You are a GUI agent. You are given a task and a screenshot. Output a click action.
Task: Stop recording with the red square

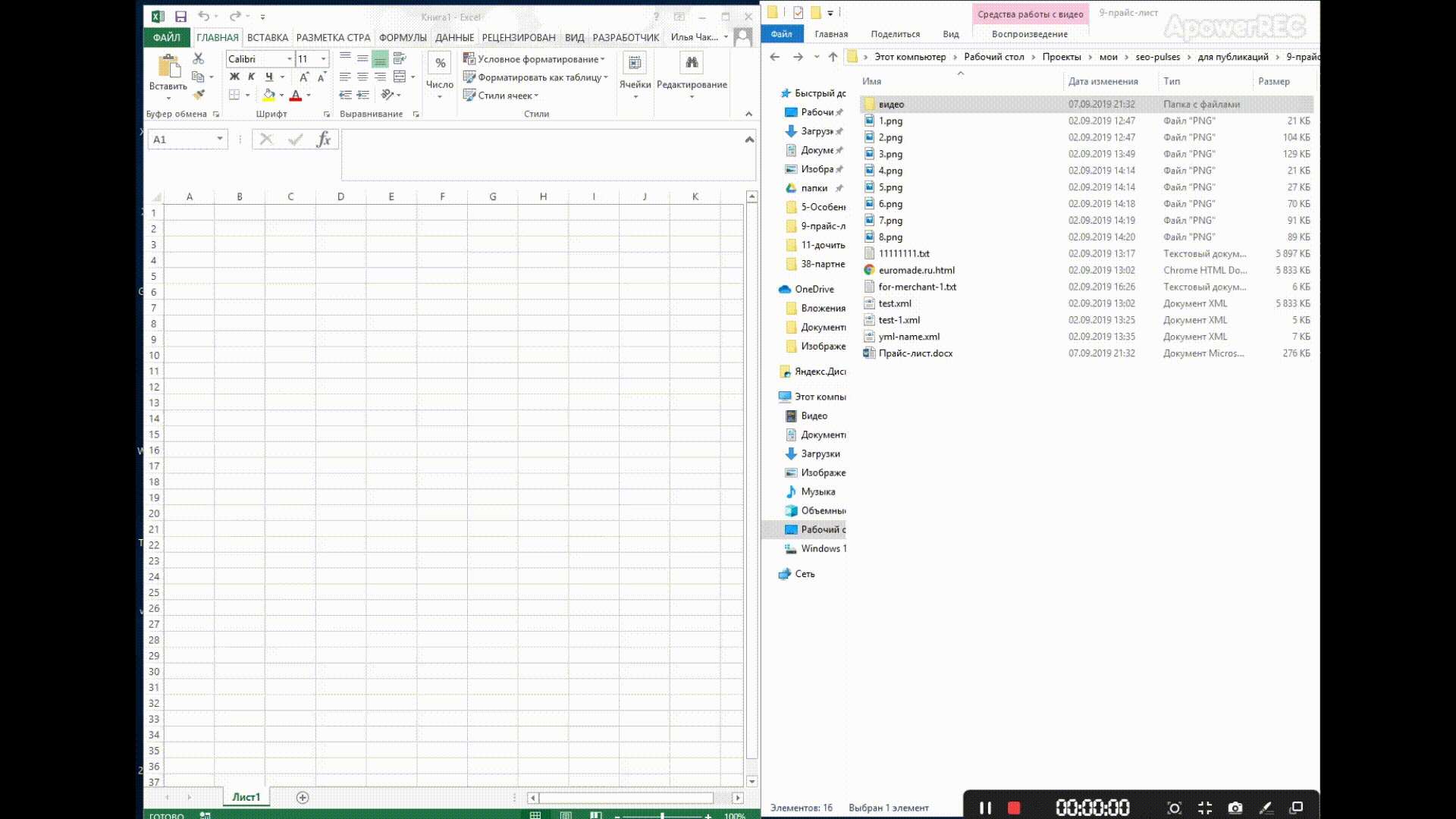coord(1014,808)
